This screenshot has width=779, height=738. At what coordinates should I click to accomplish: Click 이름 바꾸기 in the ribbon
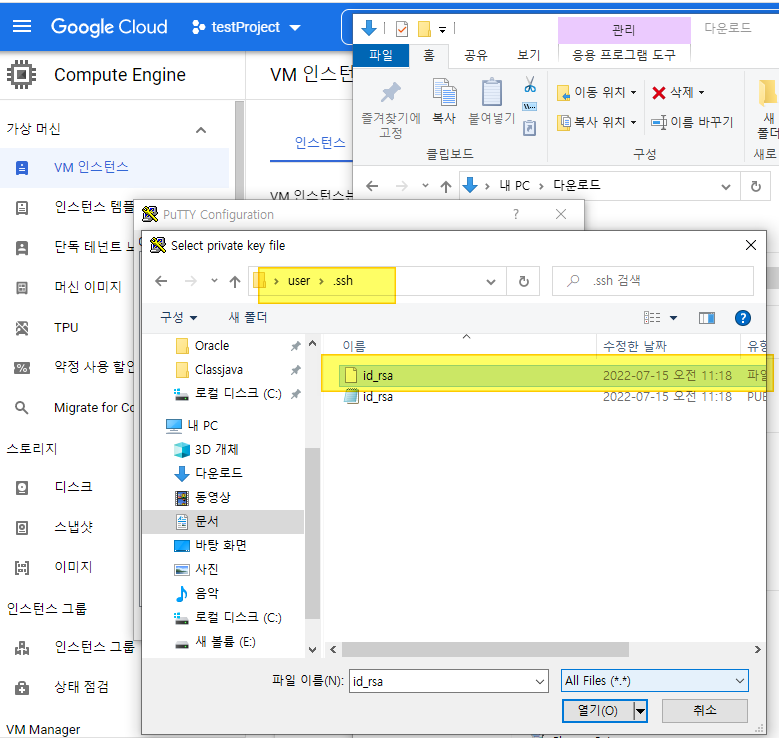tap(692, 122)
